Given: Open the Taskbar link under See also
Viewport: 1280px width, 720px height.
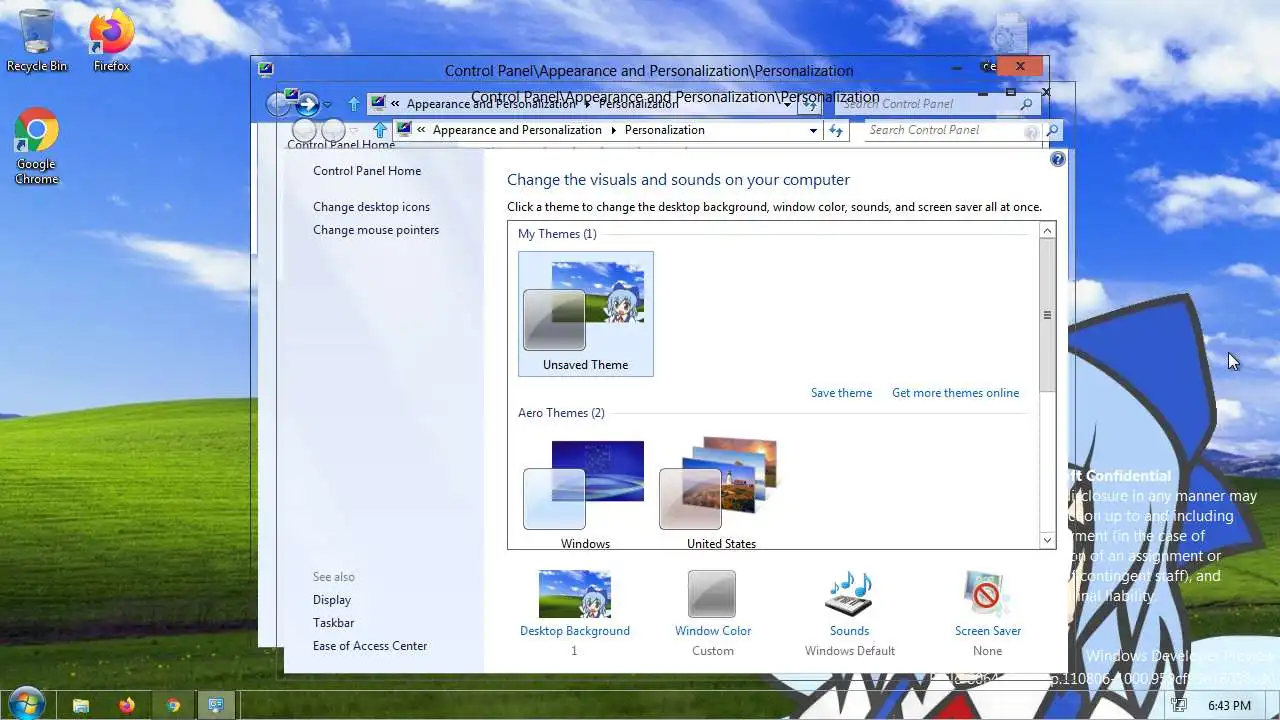Looking at the screenshot, I should tap(333, 623).
